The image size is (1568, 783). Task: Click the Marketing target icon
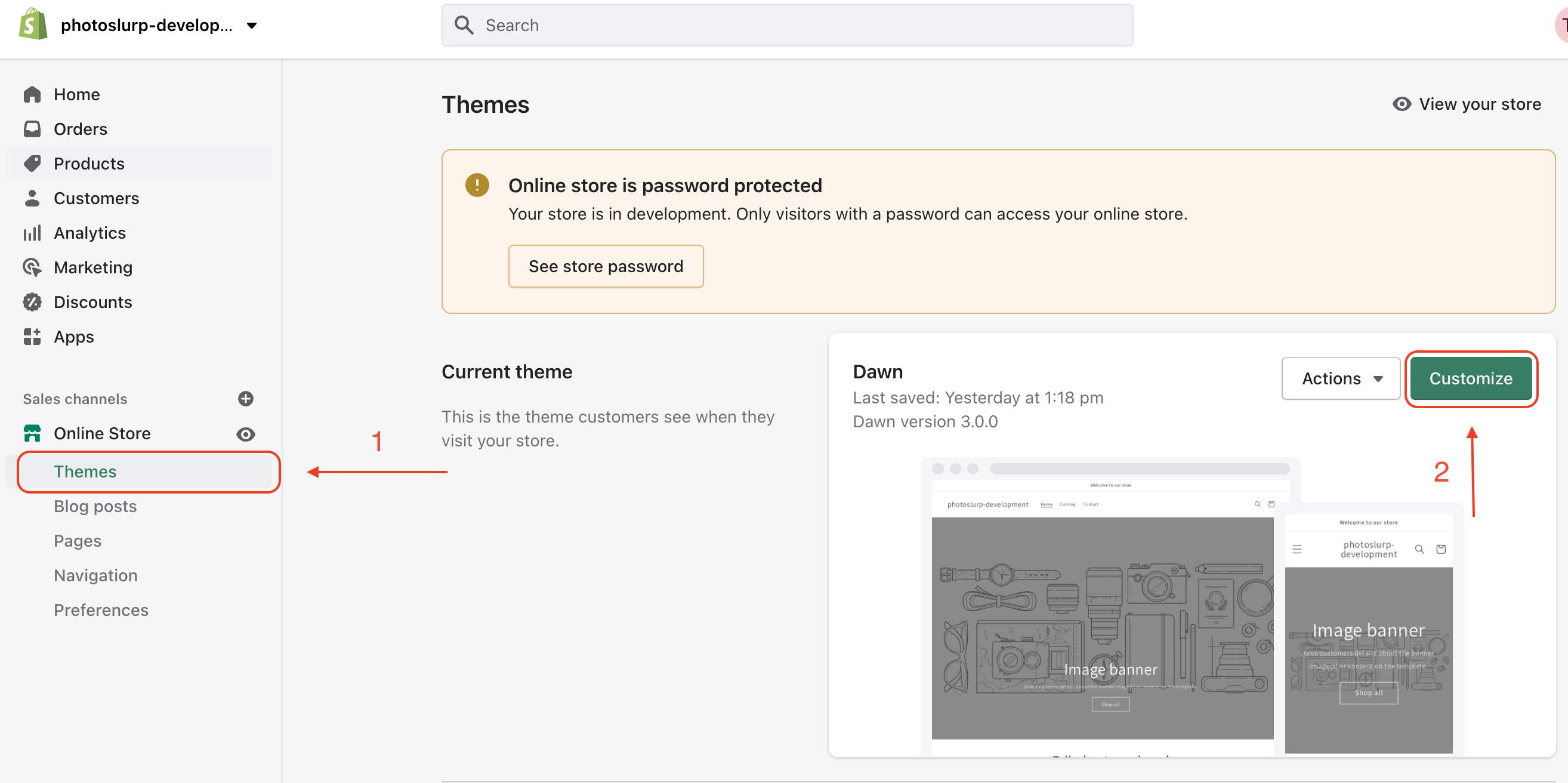[x=32, y=267]
